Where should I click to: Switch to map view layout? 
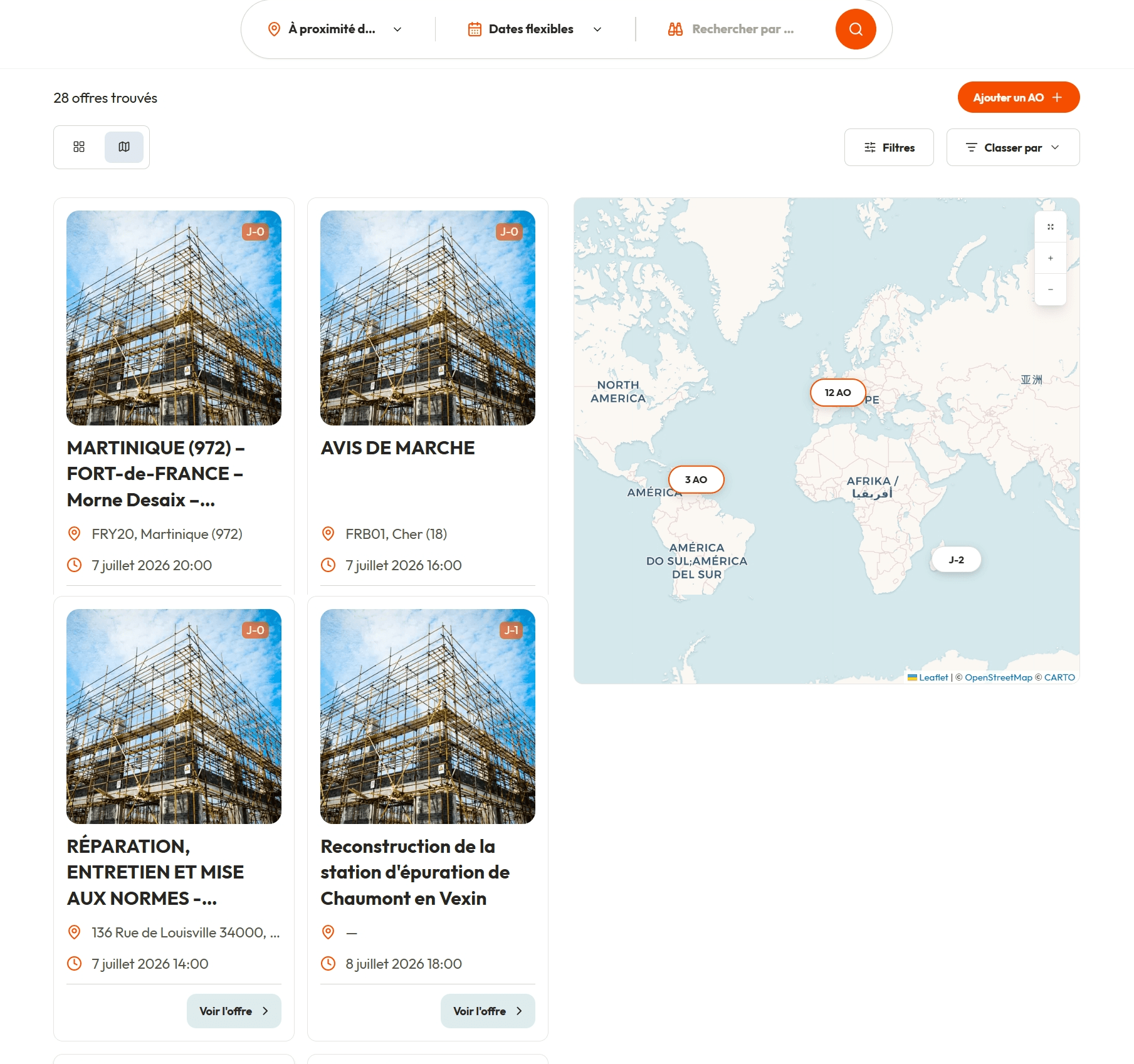[124, 147]
